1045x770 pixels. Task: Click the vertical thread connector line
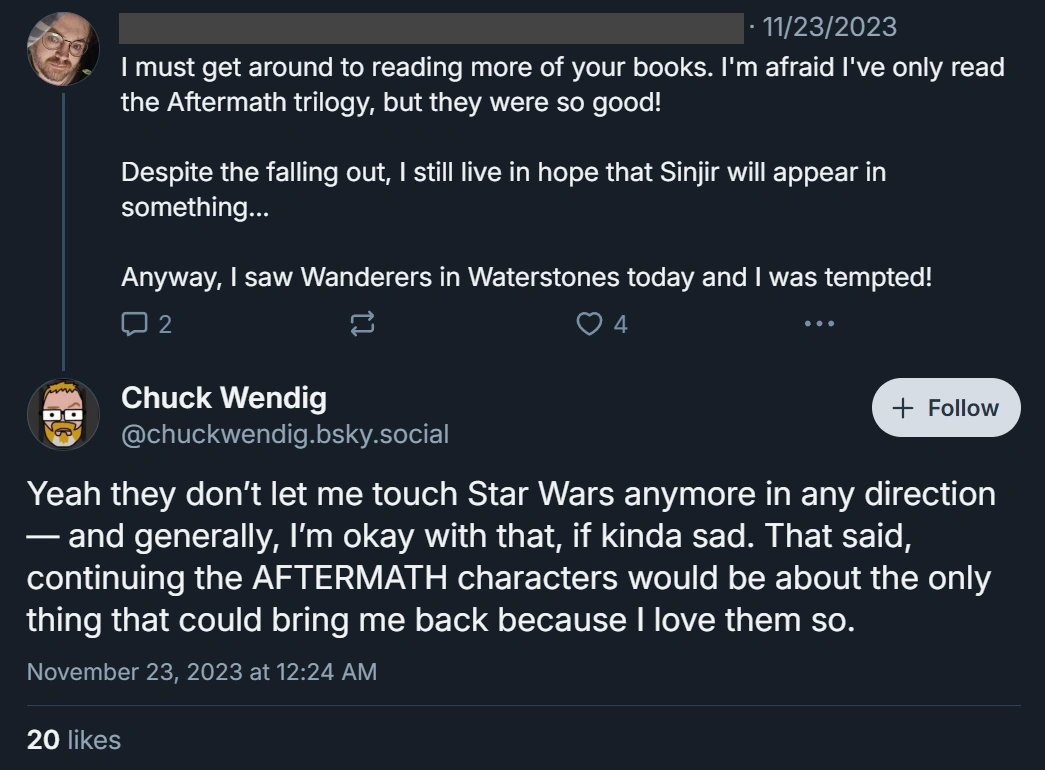point(63,230)
